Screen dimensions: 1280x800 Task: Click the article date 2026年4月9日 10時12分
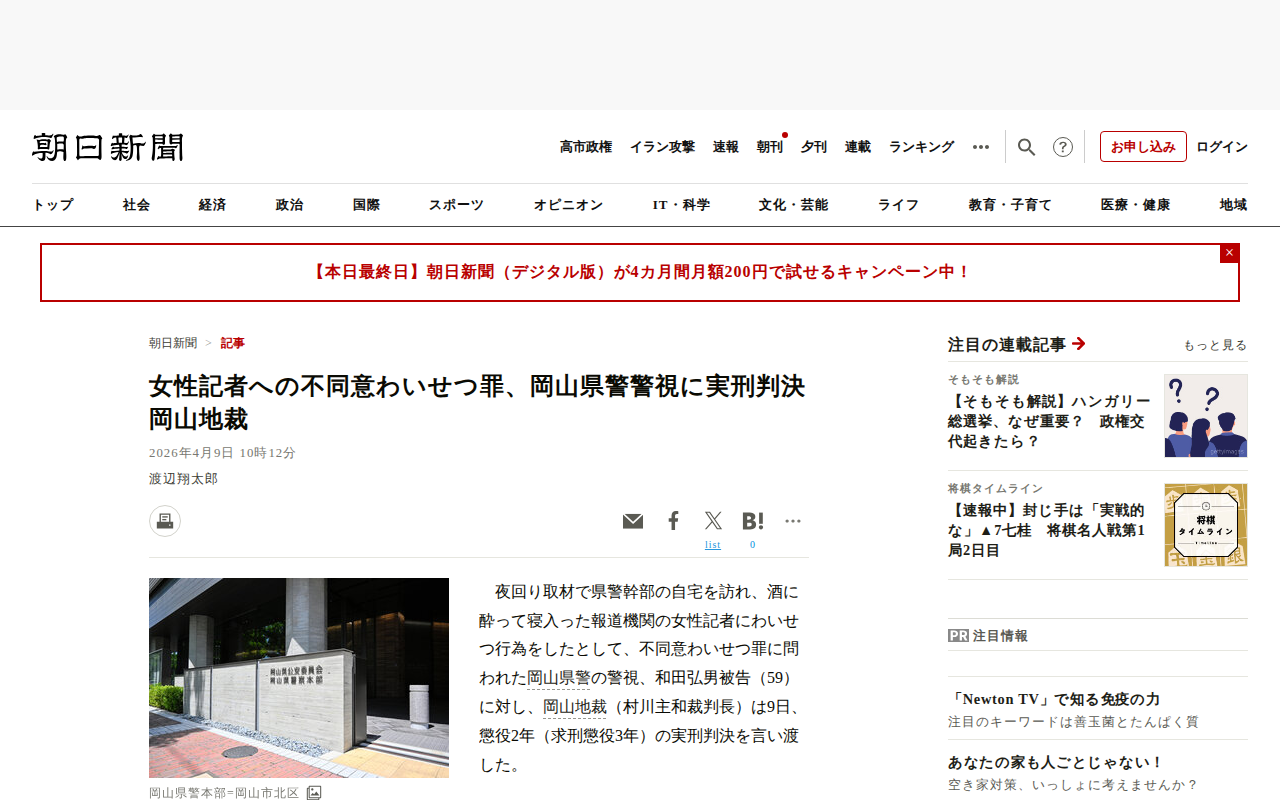pyautogui.click(x=222, y=453)
